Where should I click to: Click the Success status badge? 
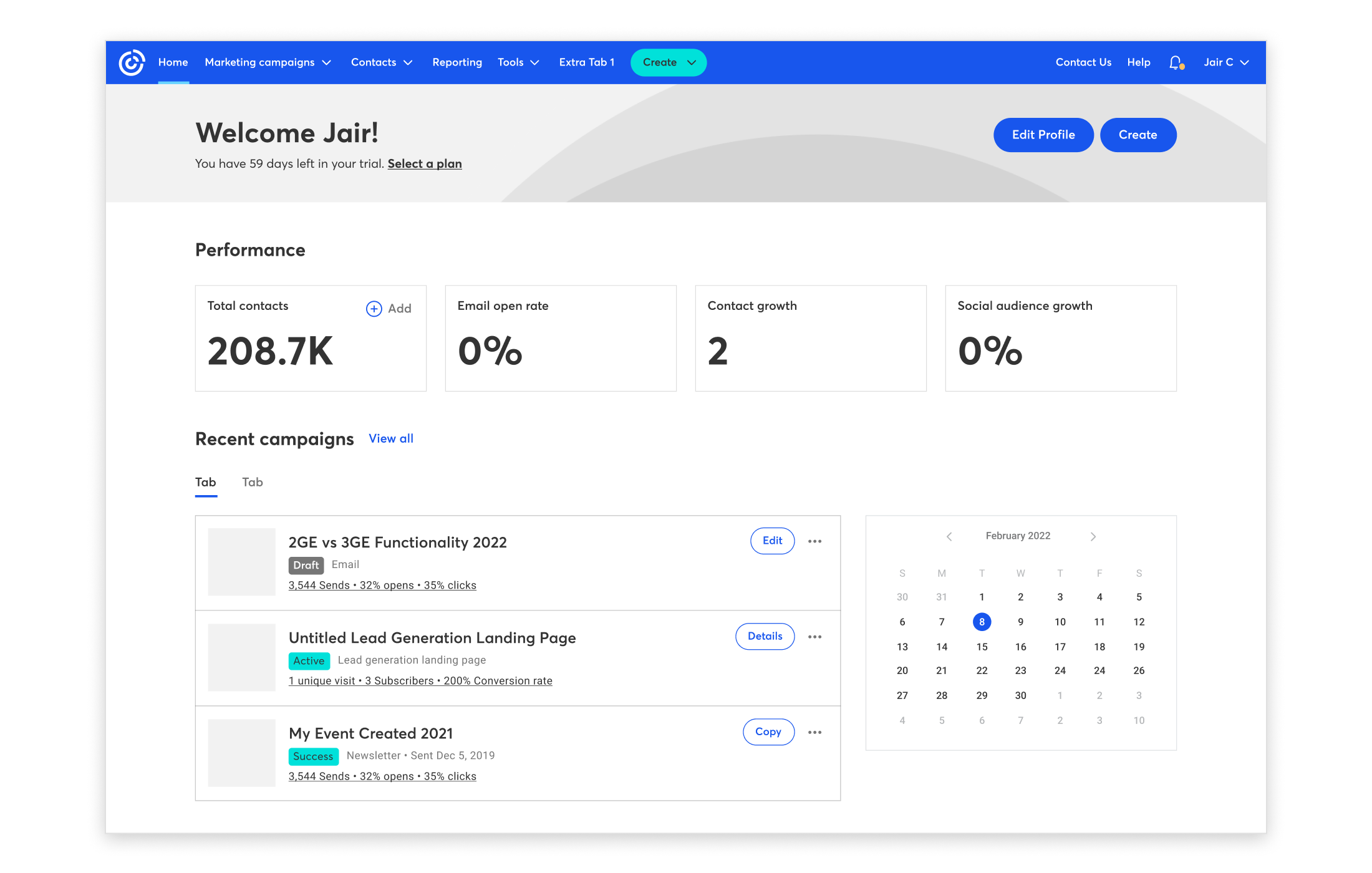(x=313, y=756)
